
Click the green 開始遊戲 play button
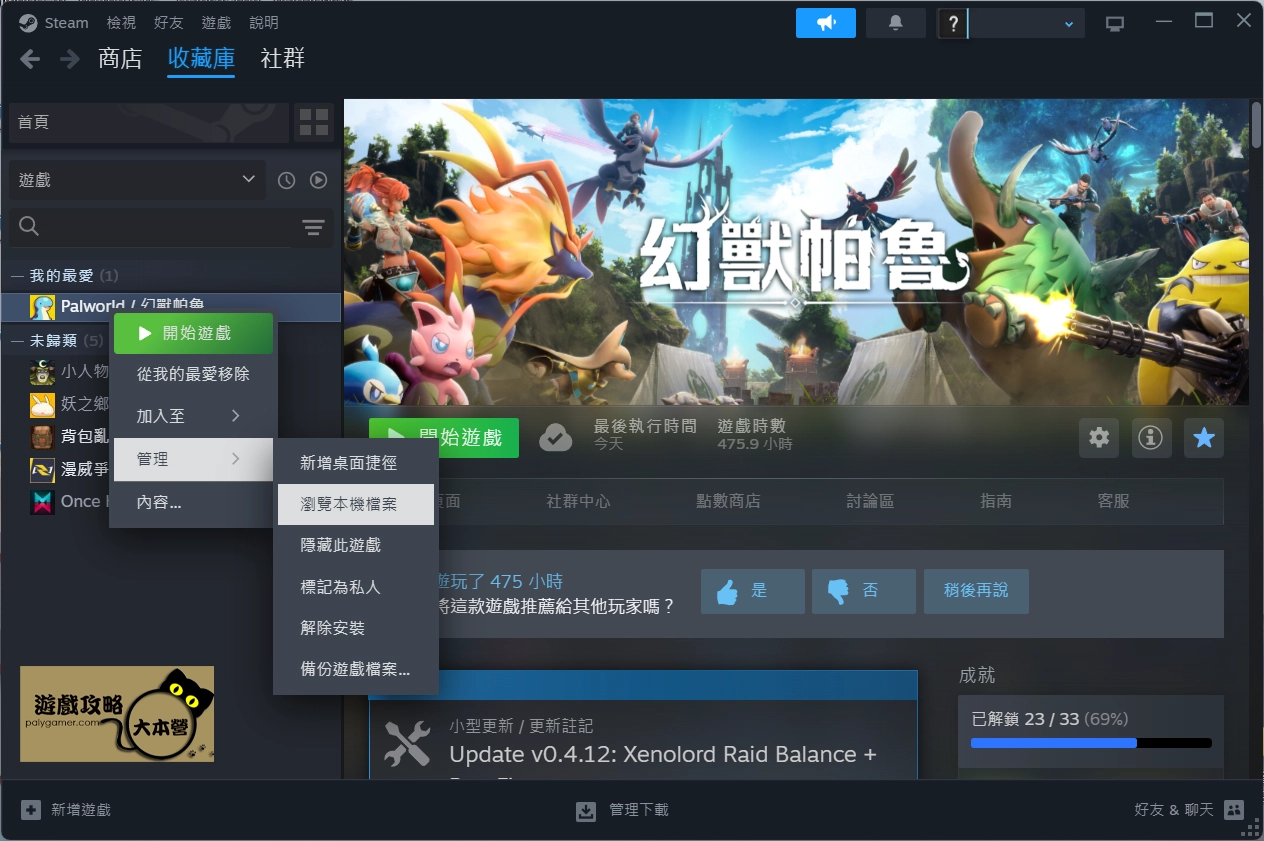[x=444, y=437]
